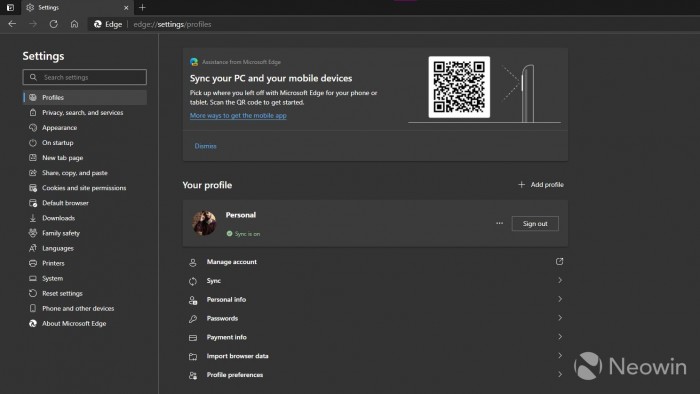Click the Reset settings icon

coord(33,293)
